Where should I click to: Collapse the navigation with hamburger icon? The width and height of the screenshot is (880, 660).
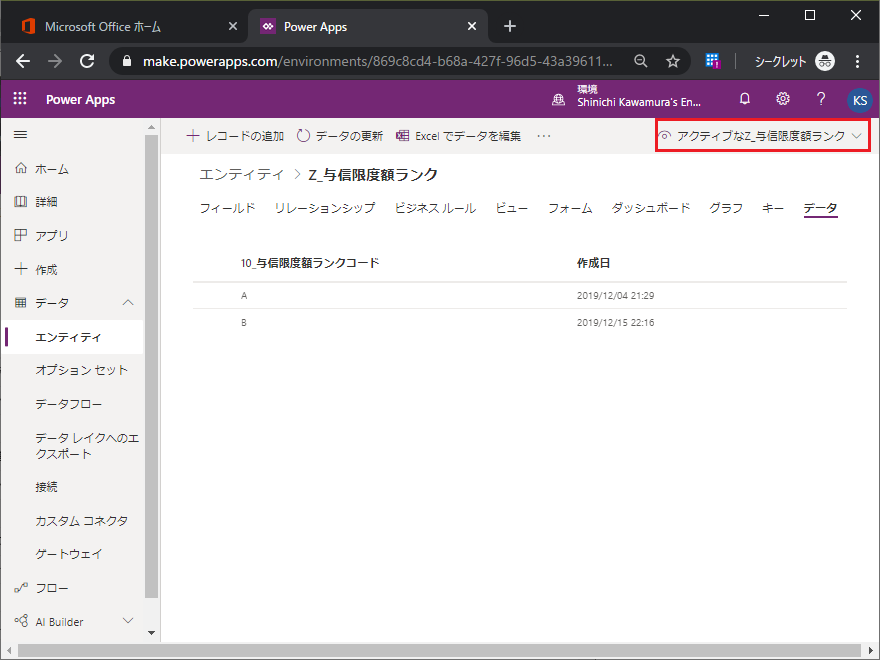coord(20,135)
